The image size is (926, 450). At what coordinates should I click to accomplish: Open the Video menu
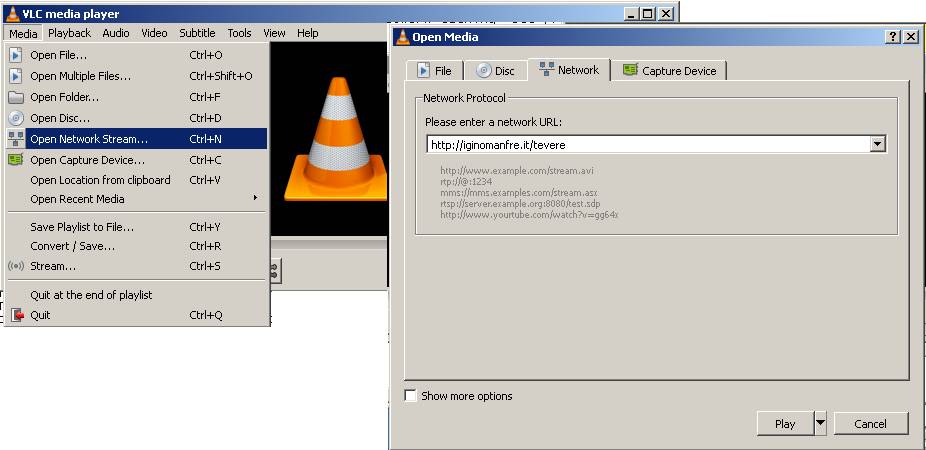point(154,33)
